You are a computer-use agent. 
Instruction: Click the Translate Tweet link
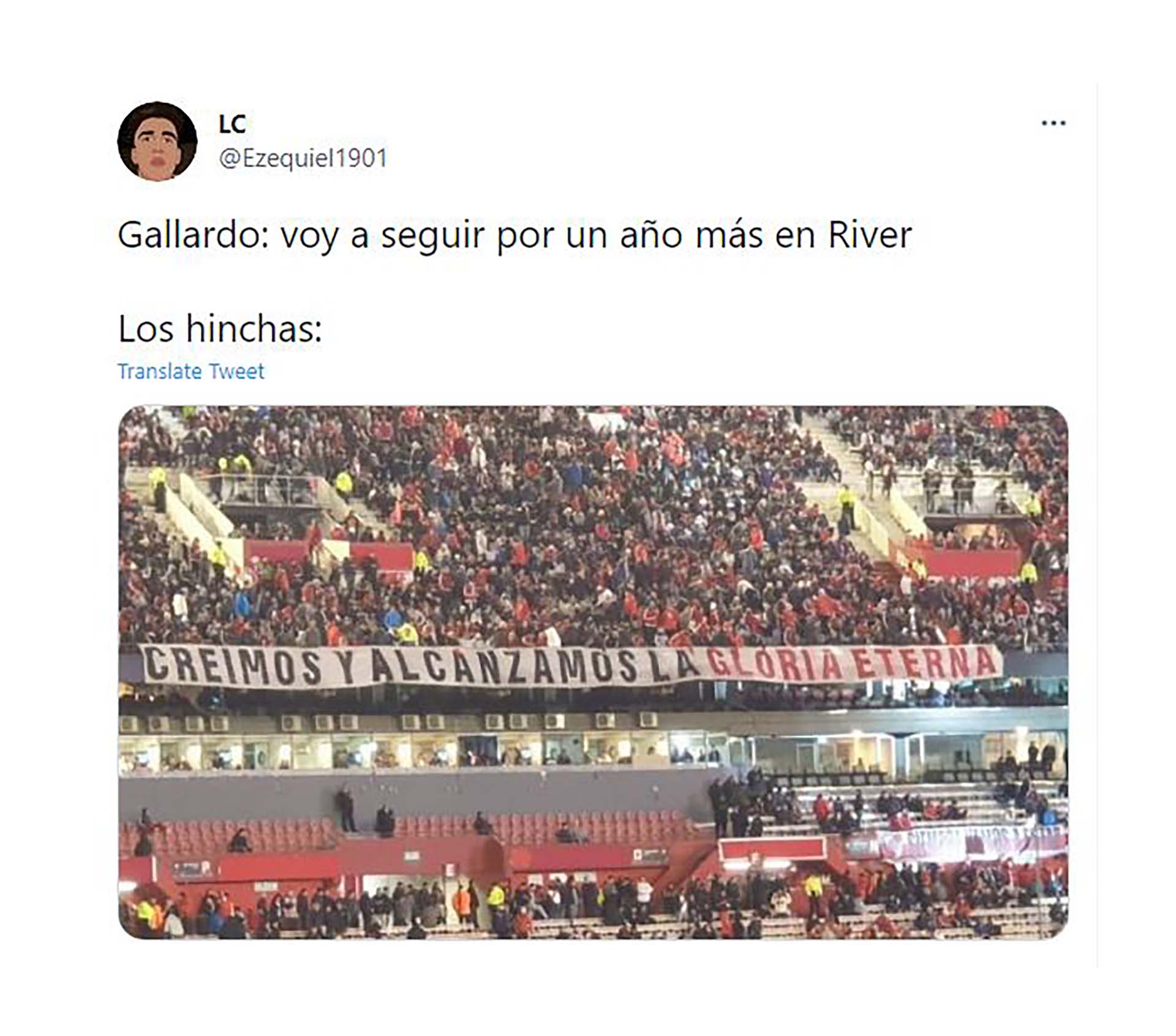(190, 371)
